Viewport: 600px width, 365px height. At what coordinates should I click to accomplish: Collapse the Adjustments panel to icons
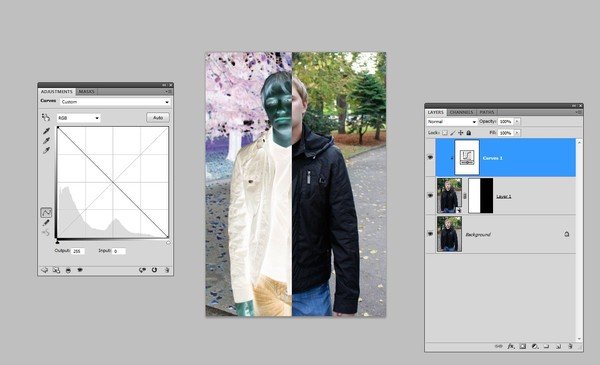pyautogui.click(x=164, y=85)
